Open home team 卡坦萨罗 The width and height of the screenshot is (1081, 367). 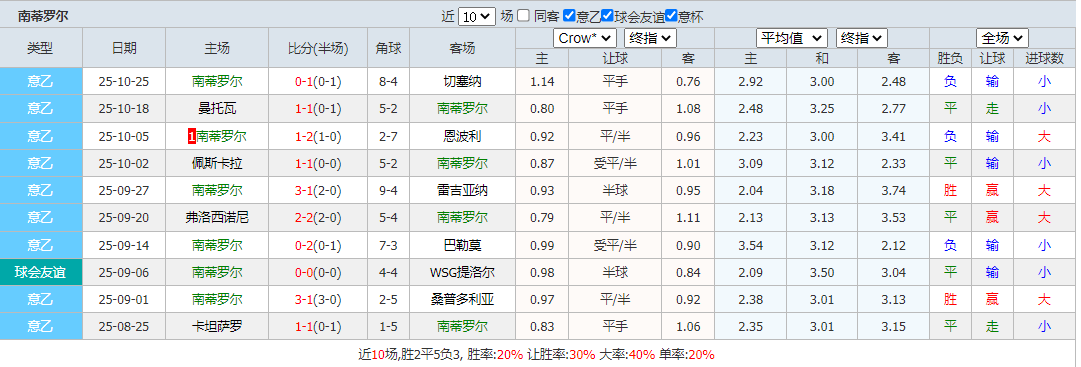[x=217, y=326]
